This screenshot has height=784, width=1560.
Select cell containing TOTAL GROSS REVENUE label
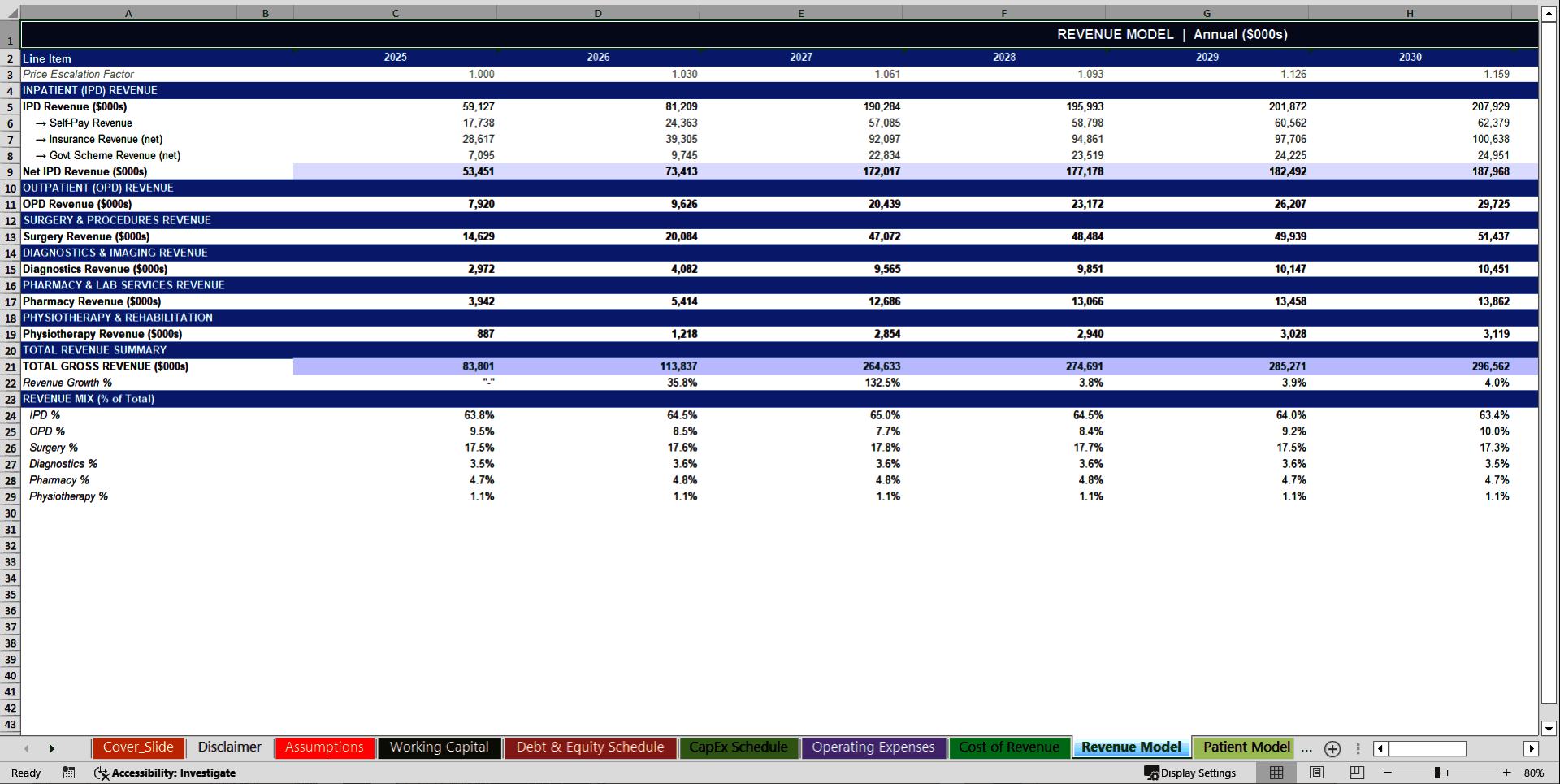pyautogui.click(x=106, y=366)
